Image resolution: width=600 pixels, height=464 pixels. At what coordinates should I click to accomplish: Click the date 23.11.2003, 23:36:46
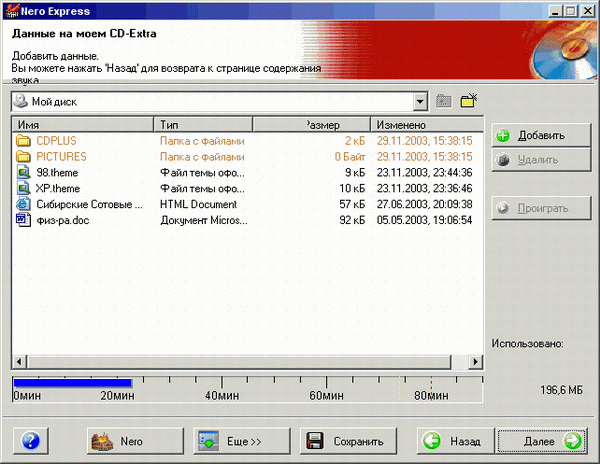point(424,188)
